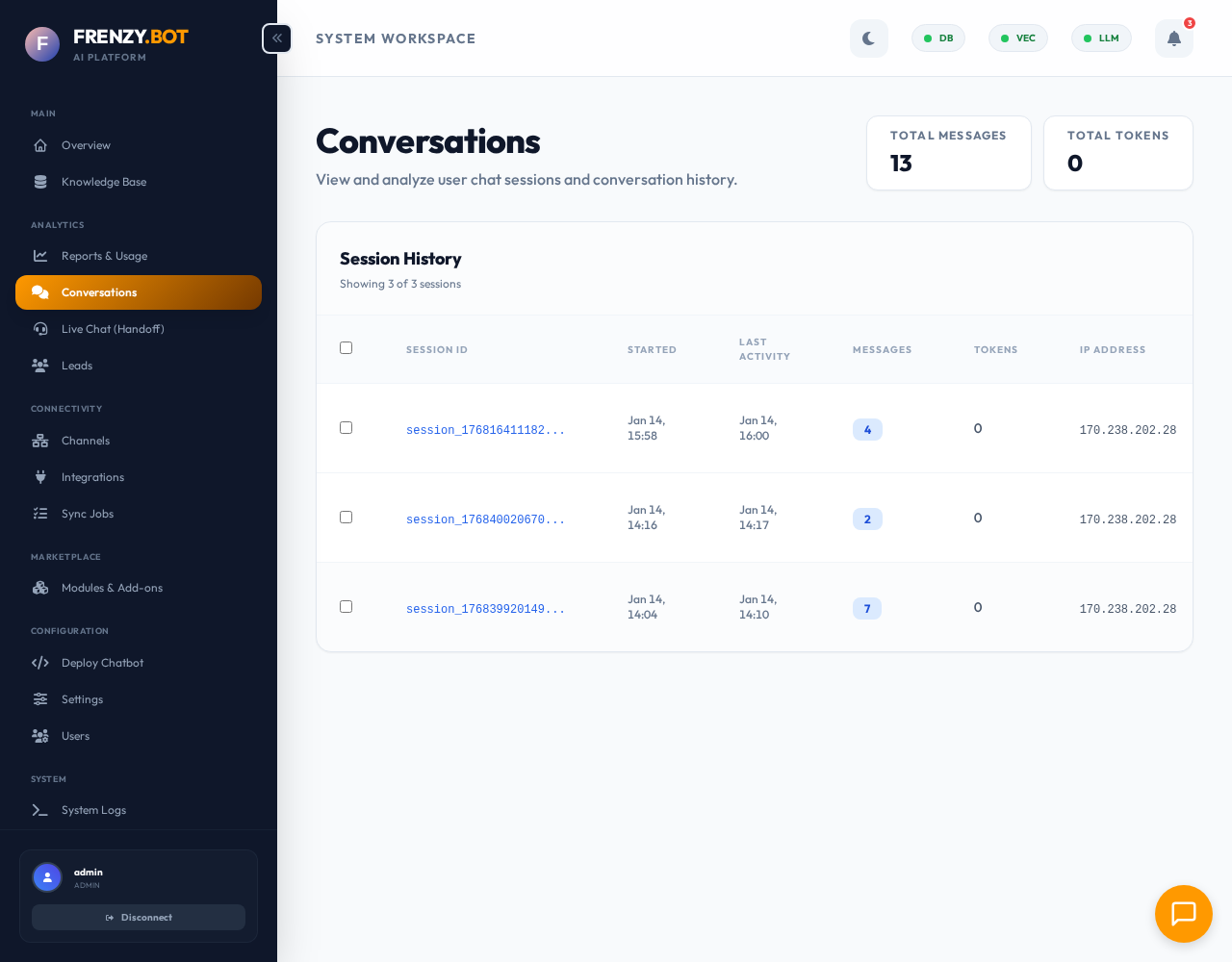Select the Sync Jobs icon
Screen dimensions: 1232x962
tap(39, 514)
